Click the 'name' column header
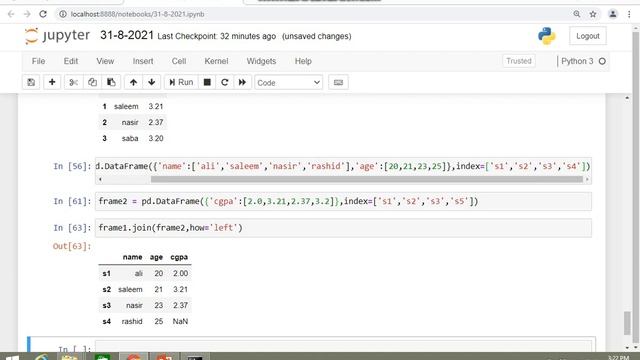Image resolution: width=640 pixels, height=360 pixels. coord(132,257)
